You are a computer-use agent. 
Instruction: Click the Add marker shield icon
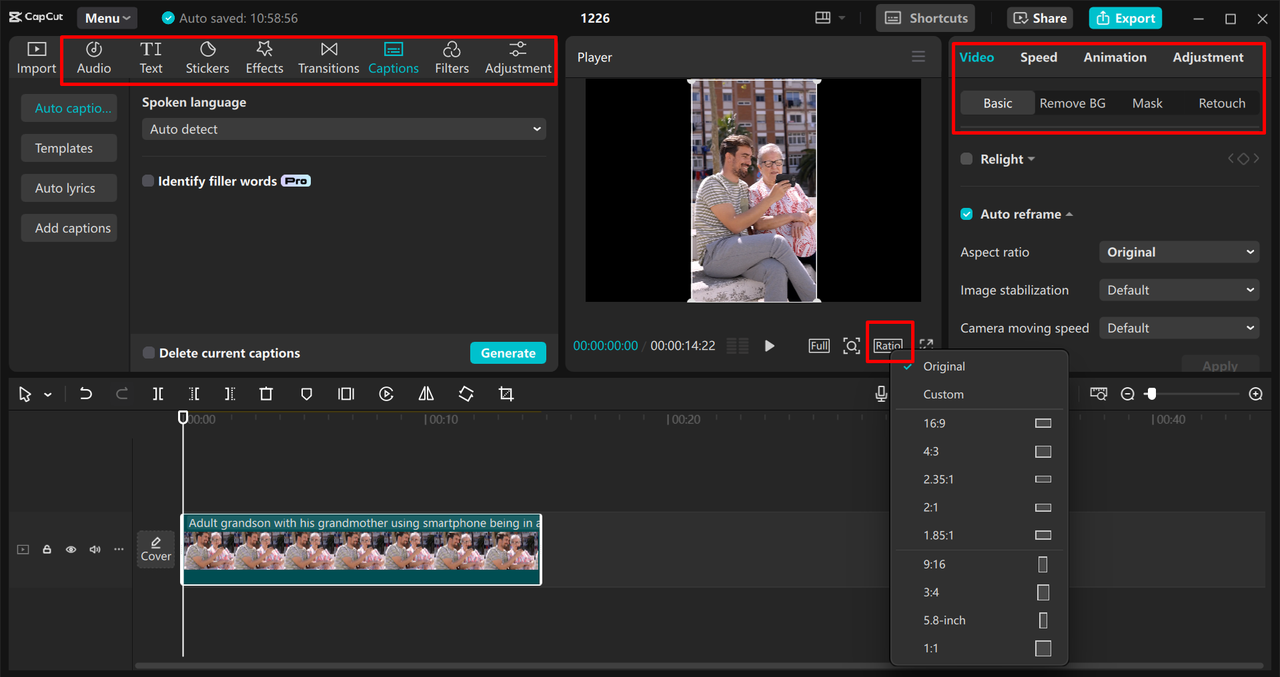(x=306, y=394)
